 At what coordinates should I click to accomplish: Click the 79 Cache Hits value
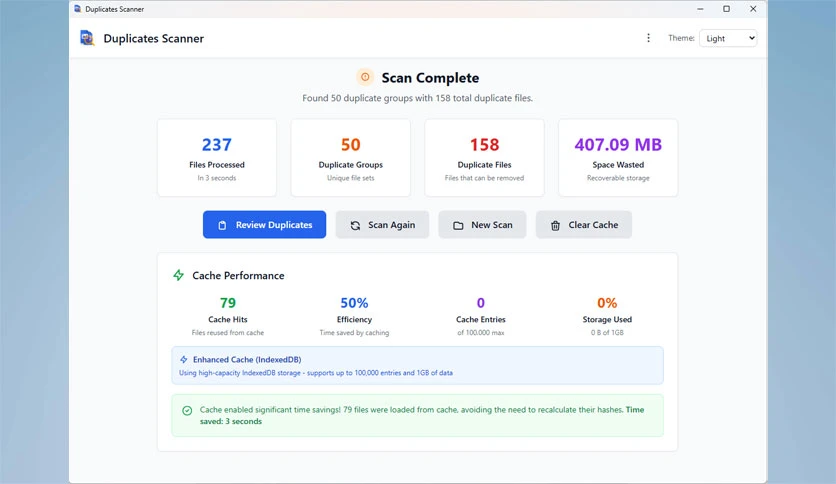(228, 303)
